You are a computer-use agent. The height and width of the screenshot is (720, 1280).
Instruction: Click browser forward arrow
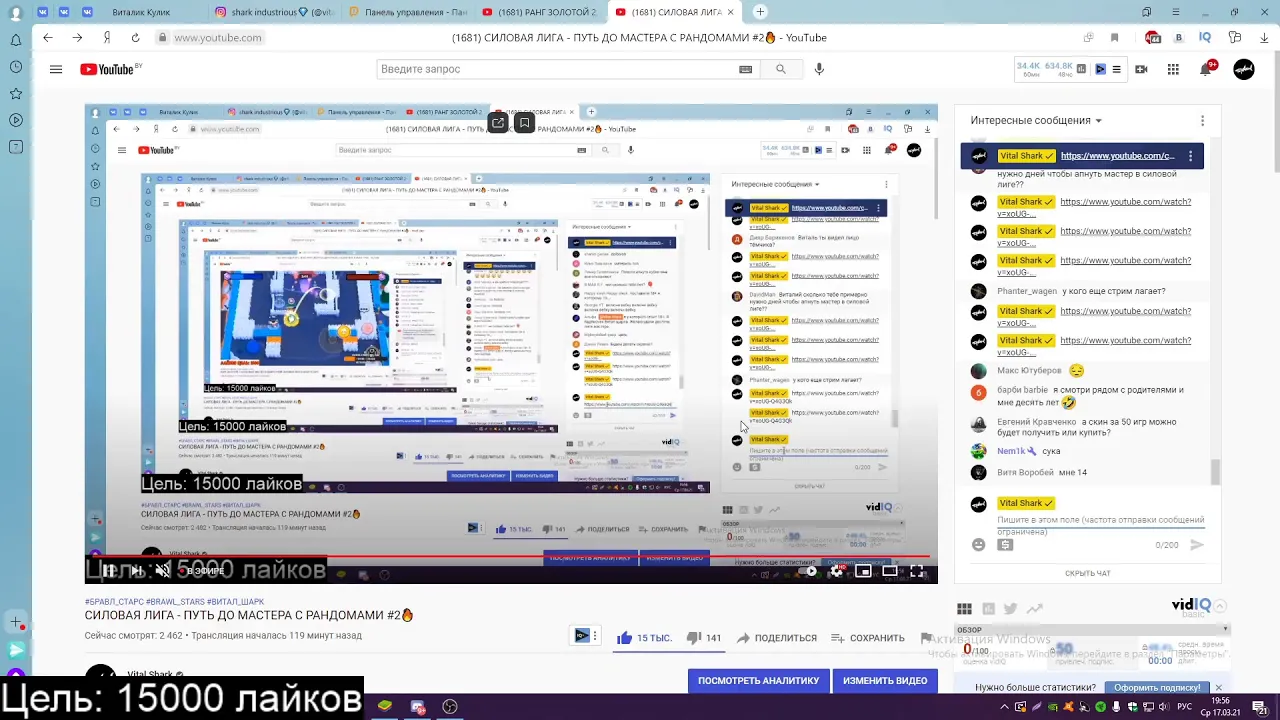(77, 38)
